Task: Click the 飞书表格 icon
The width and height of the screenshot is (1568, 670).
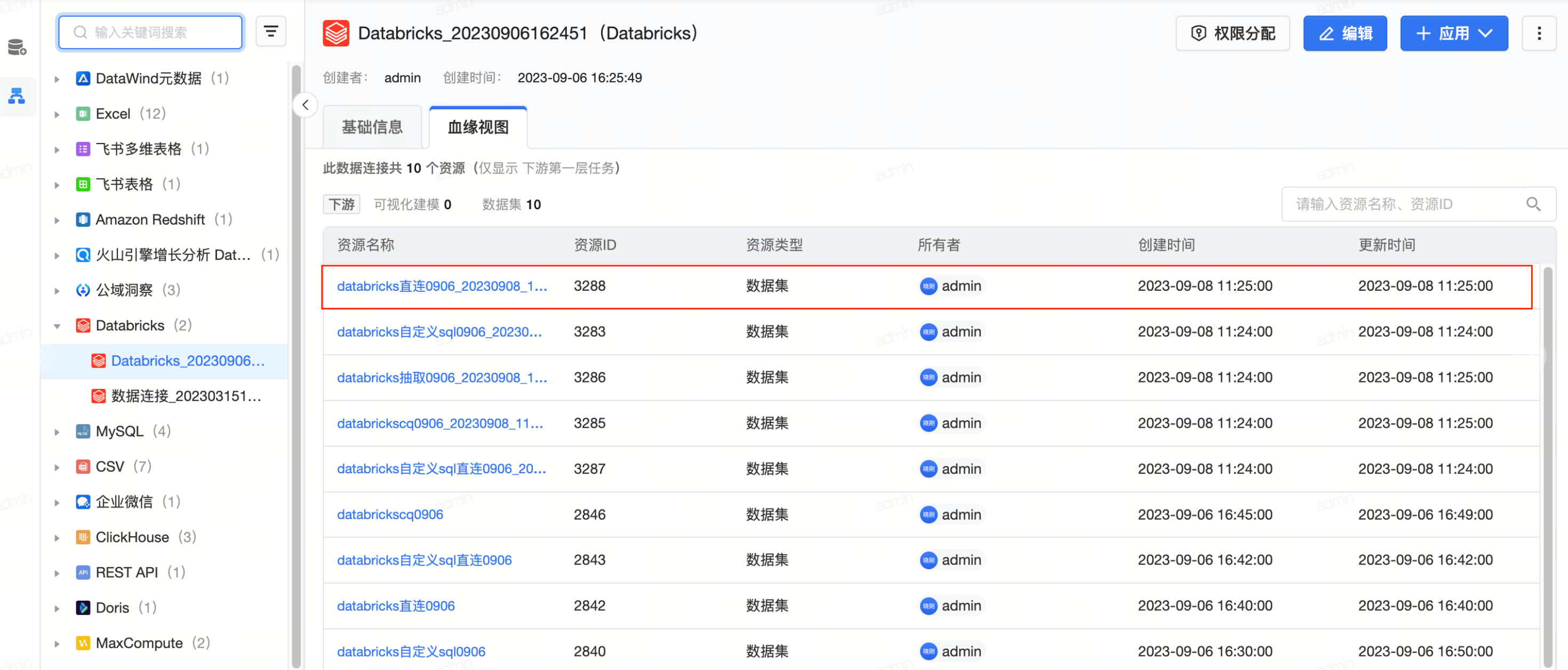Action: click(83, 184)
